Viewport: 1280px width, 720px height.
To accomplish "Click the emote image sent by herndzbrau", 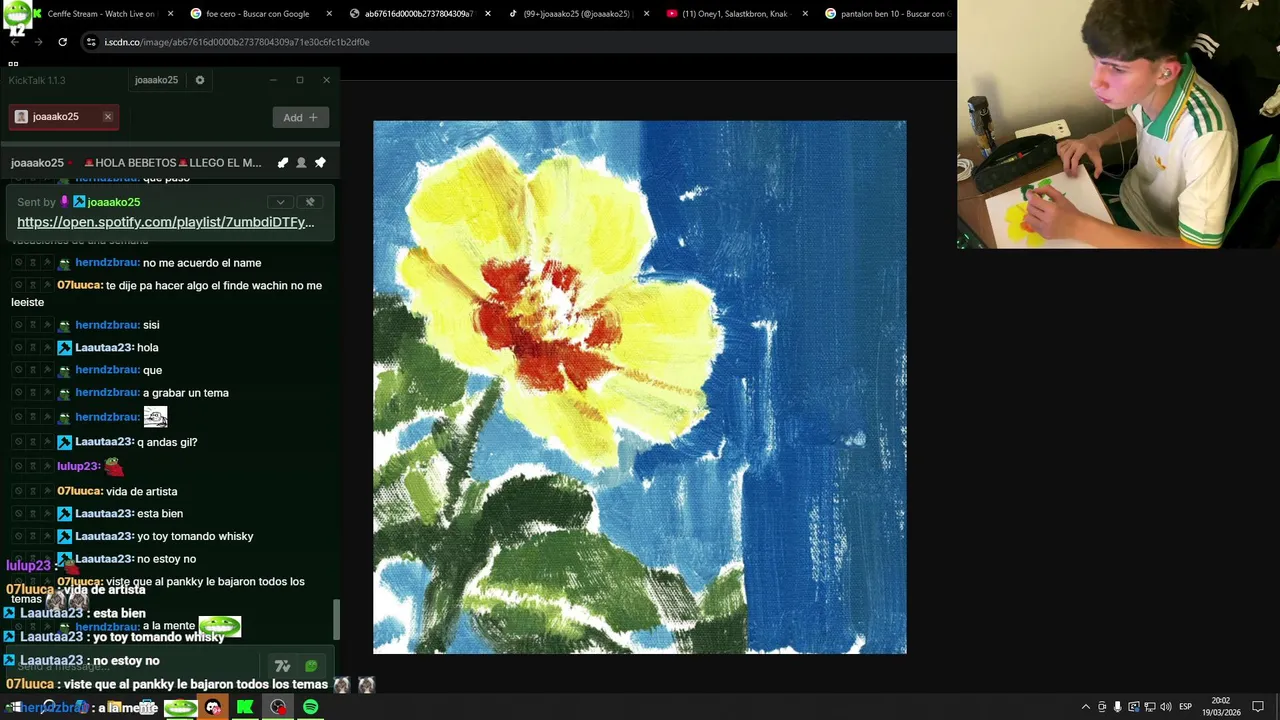I will tap(155, 417).
